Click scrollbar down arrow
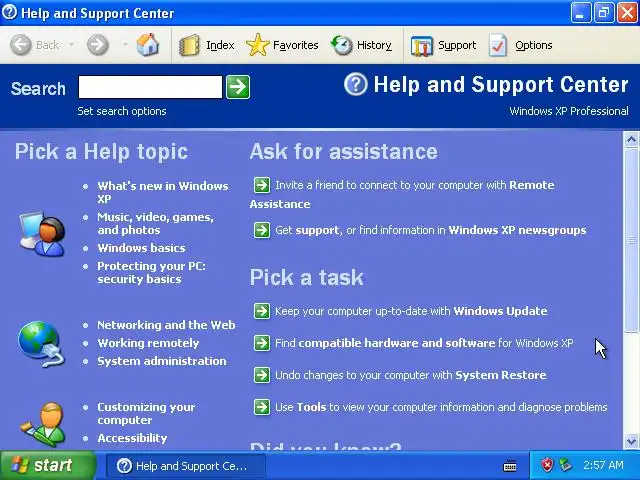Screen dimensions: 640x480 [631, 441]
